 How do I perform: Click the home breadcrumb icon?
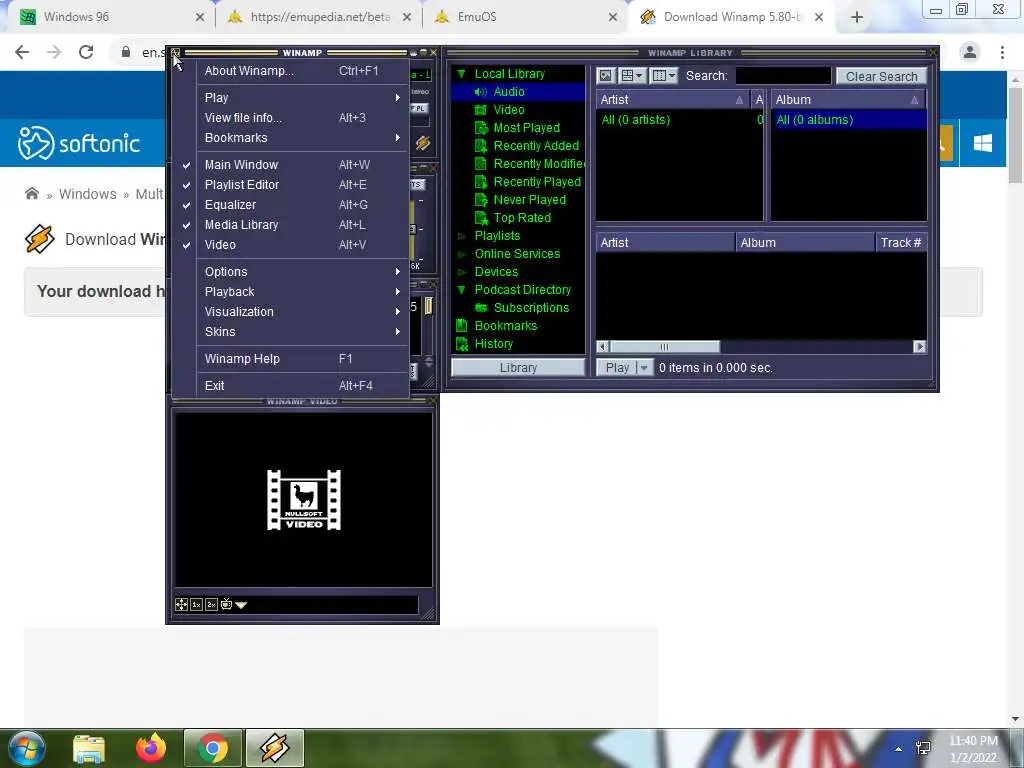[31, 193]
